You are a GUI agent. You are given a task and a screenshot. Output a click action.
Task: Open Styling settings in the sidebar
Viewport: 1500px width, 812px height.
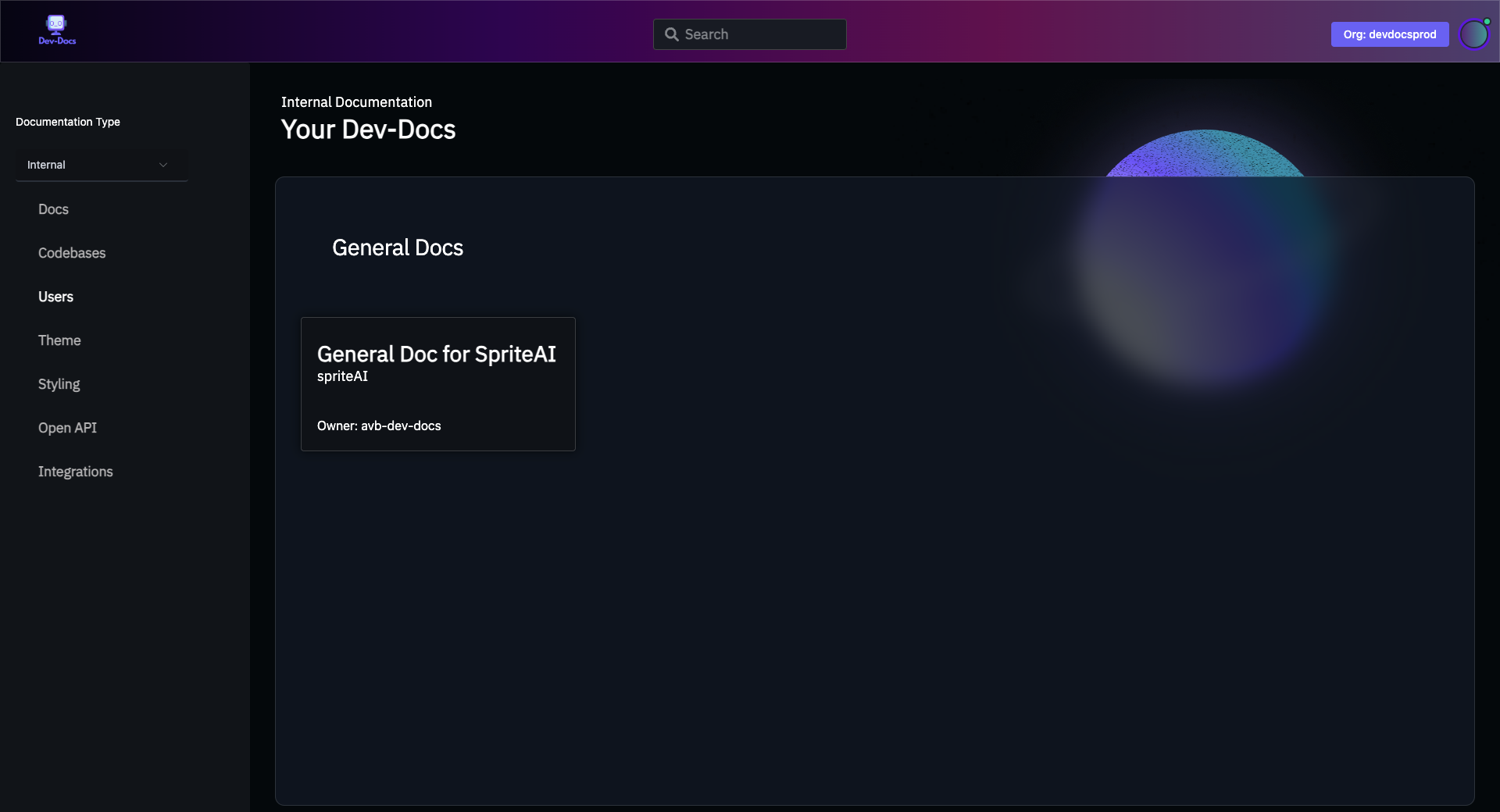coord(59,384)
